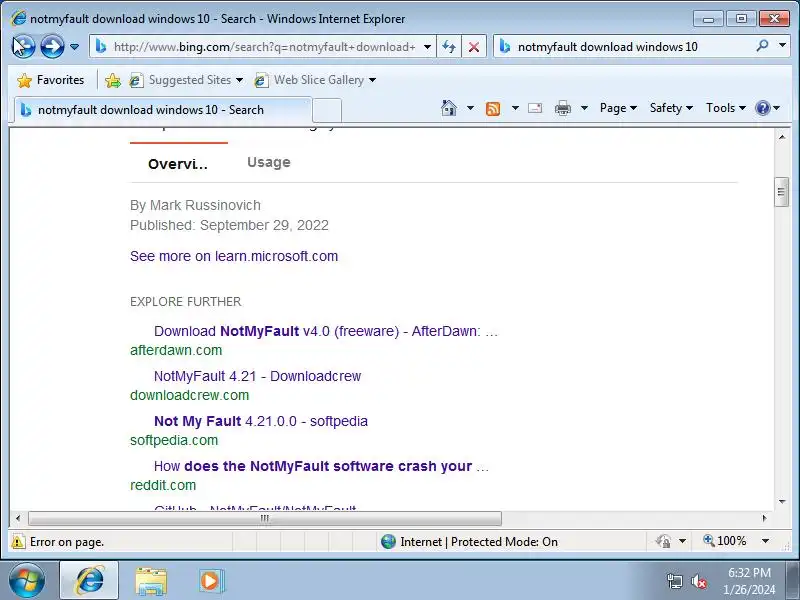Click the RSS feeds icon
This screenshot has width=800, height=600.
[x=493, y=108]
